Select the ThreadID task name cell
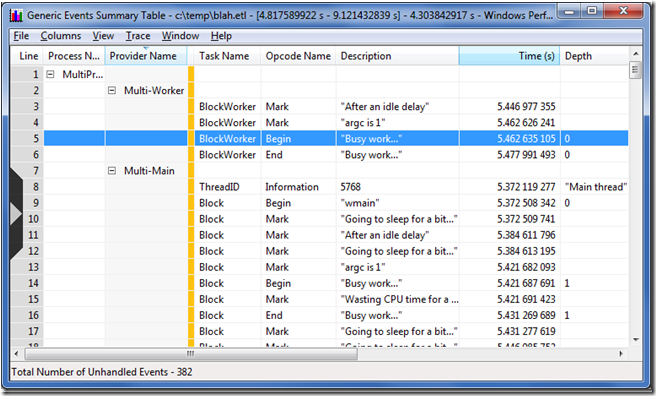 click(x=219, y=187)
